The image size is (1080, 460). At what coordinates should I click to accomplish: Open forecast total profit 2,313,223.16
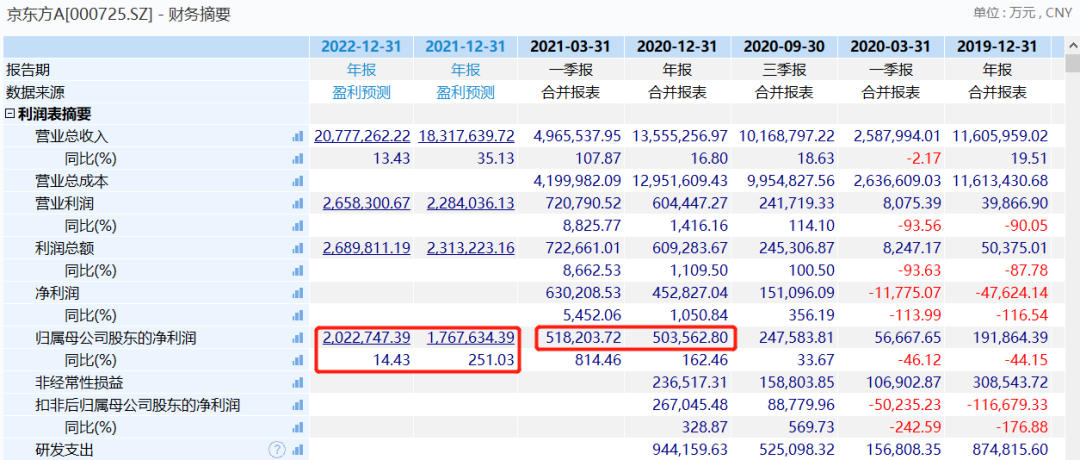click(471, 249)
